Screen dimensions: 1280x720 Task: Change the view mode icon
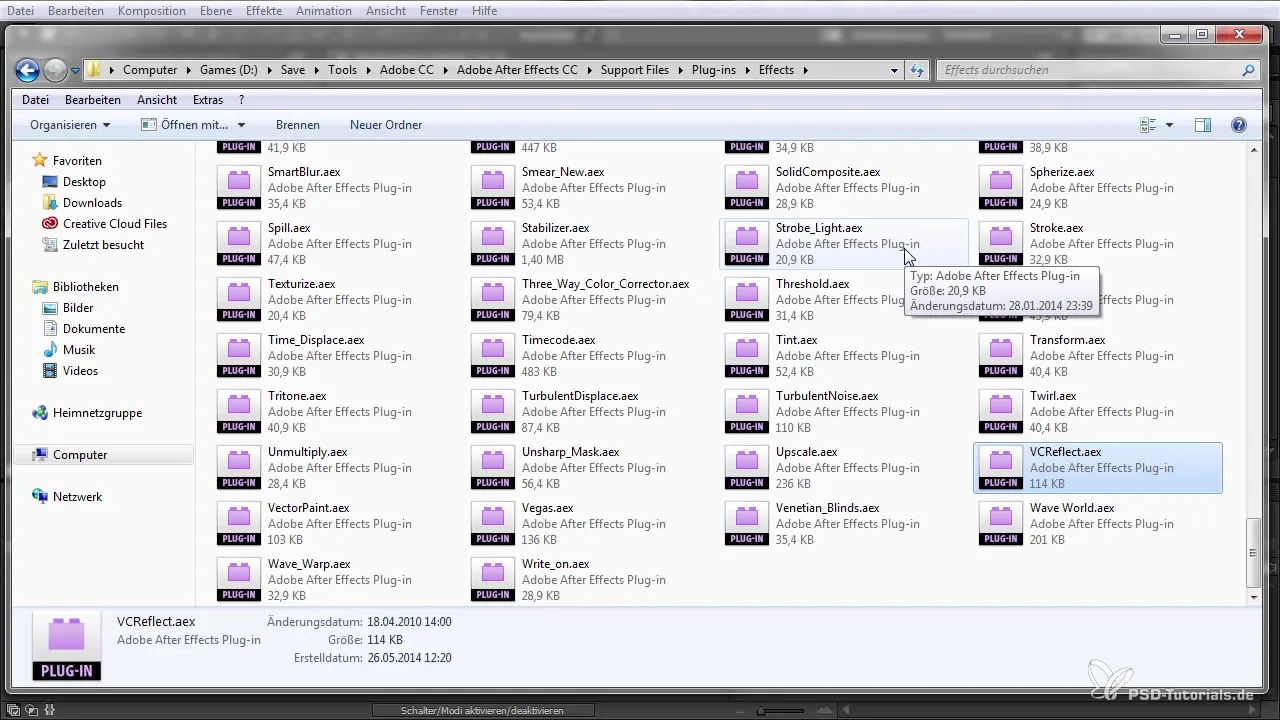tap(1148, 125)
